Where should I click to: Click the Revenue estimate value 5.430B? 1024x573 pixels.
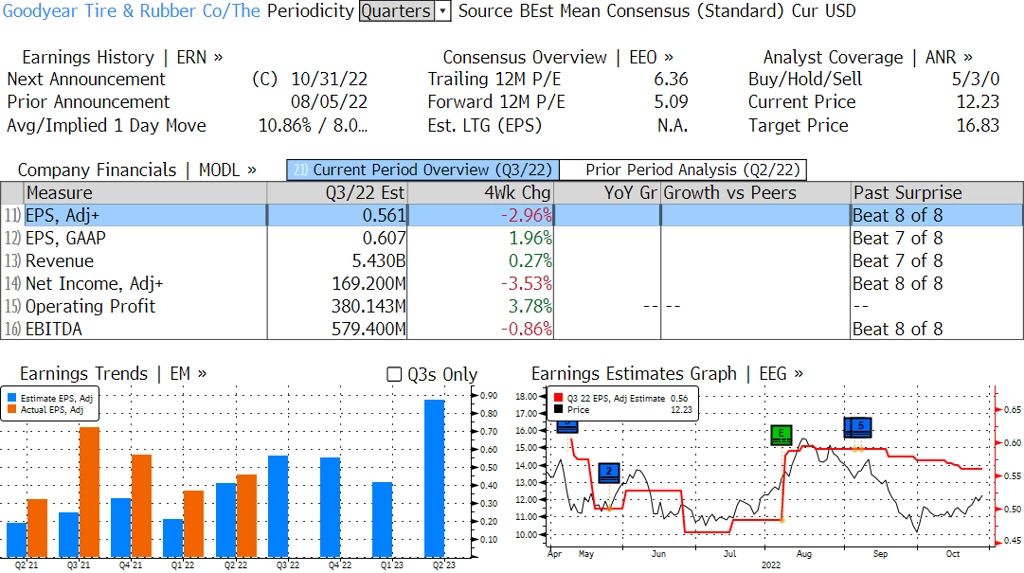tap(379, 261)
